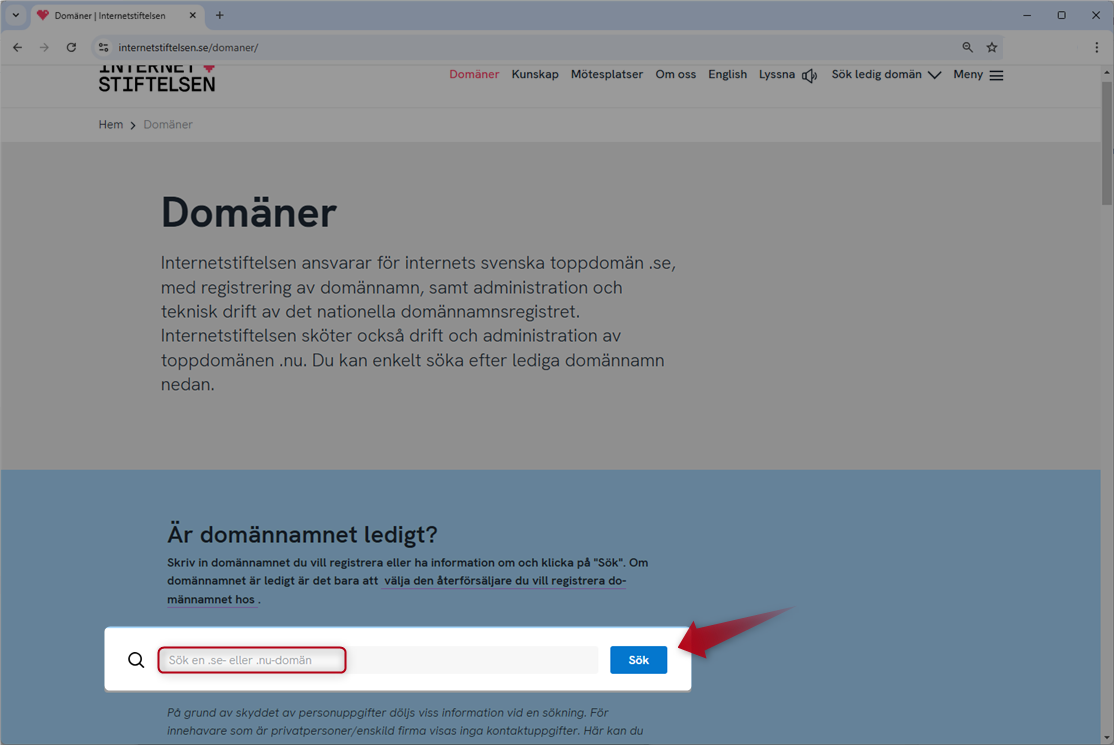
Task: Bookmark the page with the star icon
Action: pyautogui.click(x=991, y=46)
